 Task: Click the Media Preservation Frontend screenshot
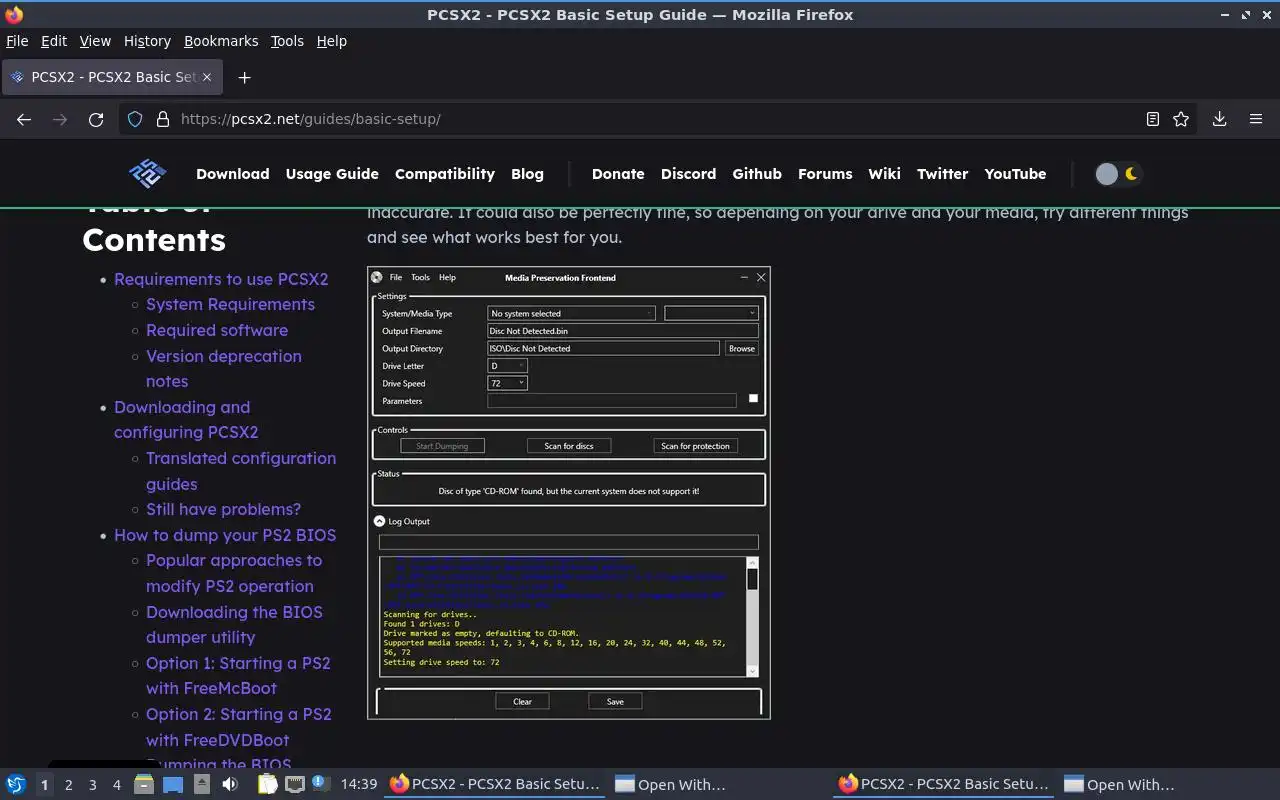point(569,493)
